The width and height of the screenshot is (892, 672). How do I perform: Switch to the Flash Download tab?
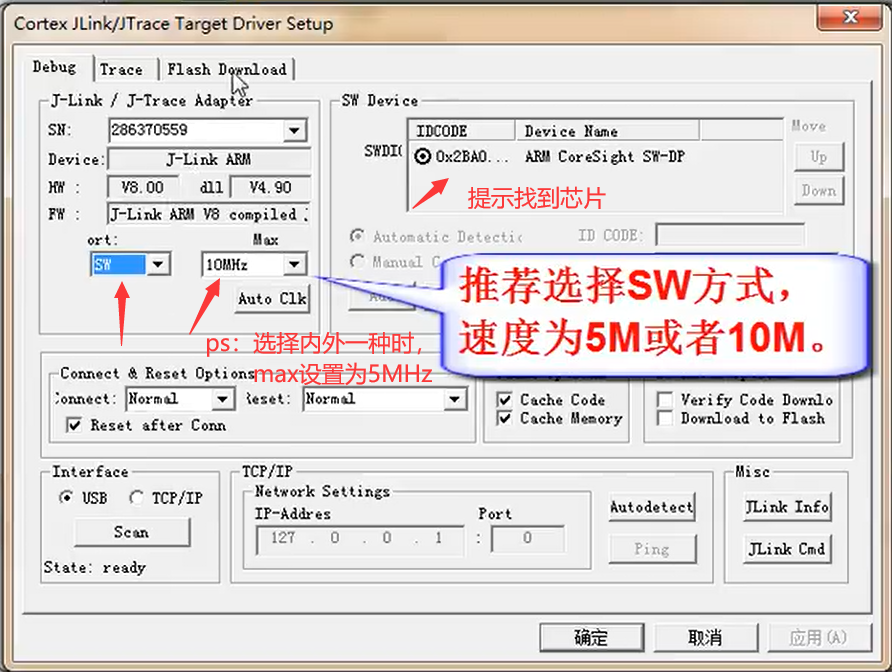[x=228, y=69]
